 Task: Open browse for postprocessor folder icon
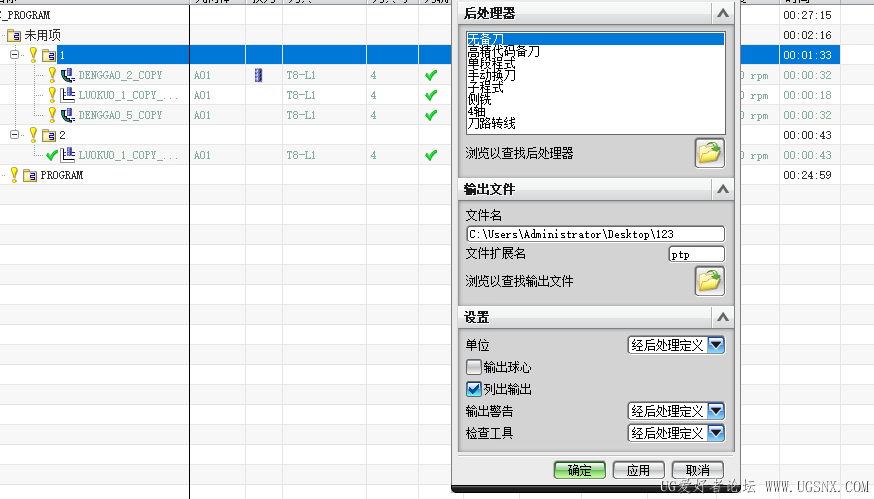coord(710,153)
